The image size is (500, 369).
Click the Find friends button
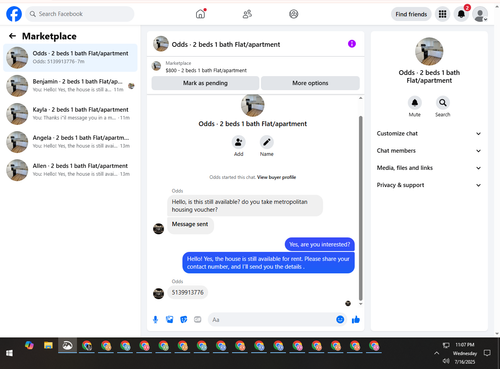[411, 14]
